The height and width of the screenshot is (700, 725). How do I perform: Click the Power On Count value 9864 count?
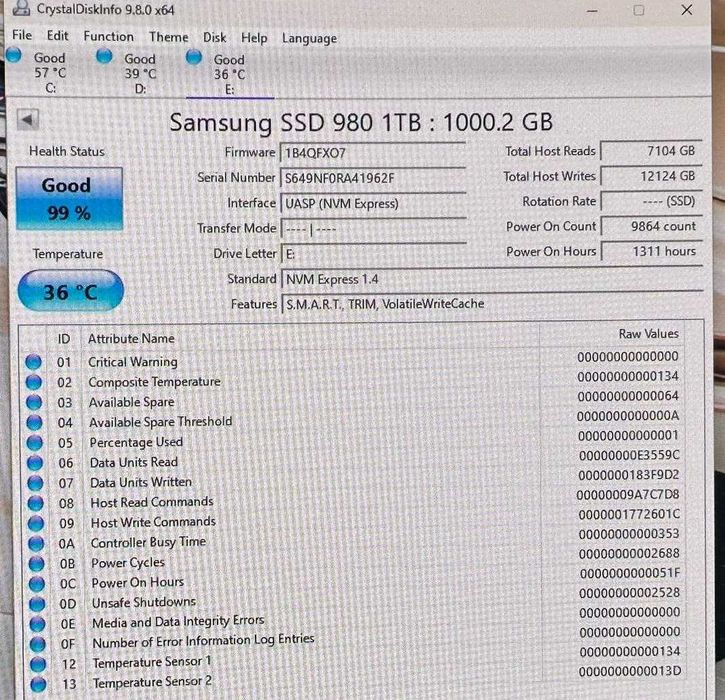coord(651,226)
